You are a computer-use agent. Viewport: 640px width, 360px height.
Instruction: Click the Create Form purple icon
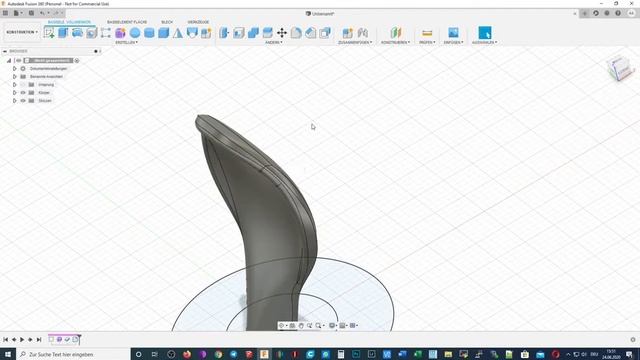click(120, 33)
